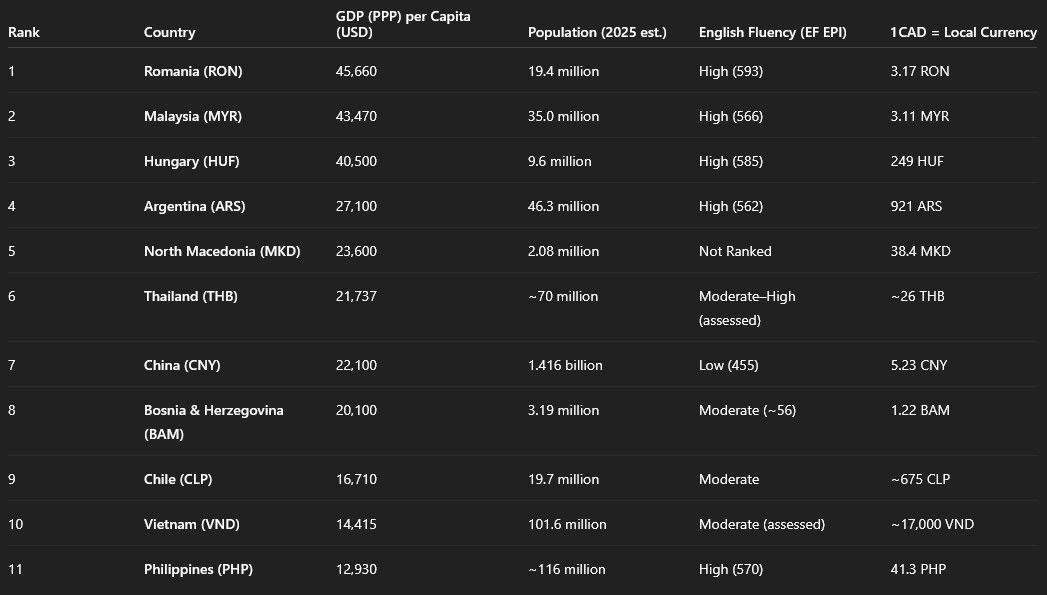The height and width of the screenshot is (595, 1047).
Task: Select the Malaysia (MYR) cell
Action: 193,116
